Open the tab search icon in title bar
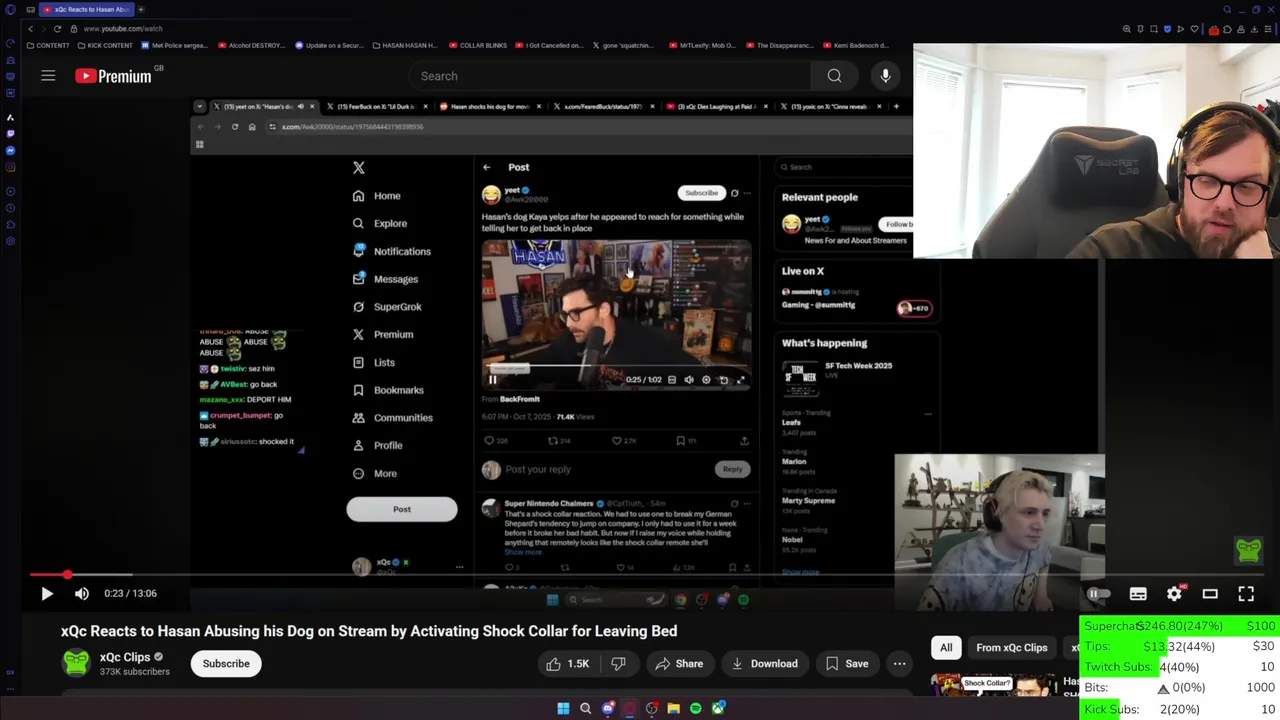 pos(1227,9)
